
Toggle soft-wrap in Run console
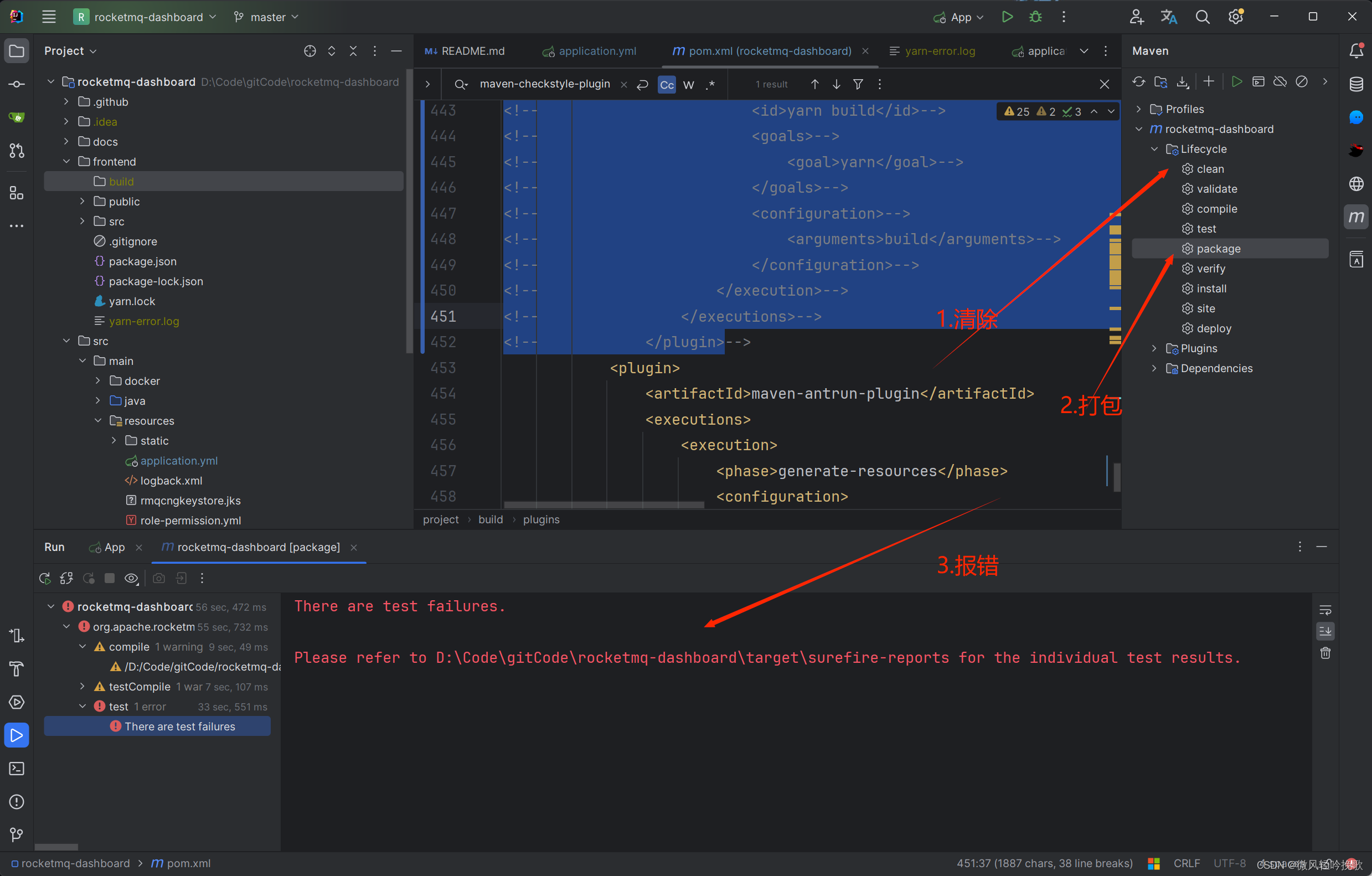pos(1325,610)
